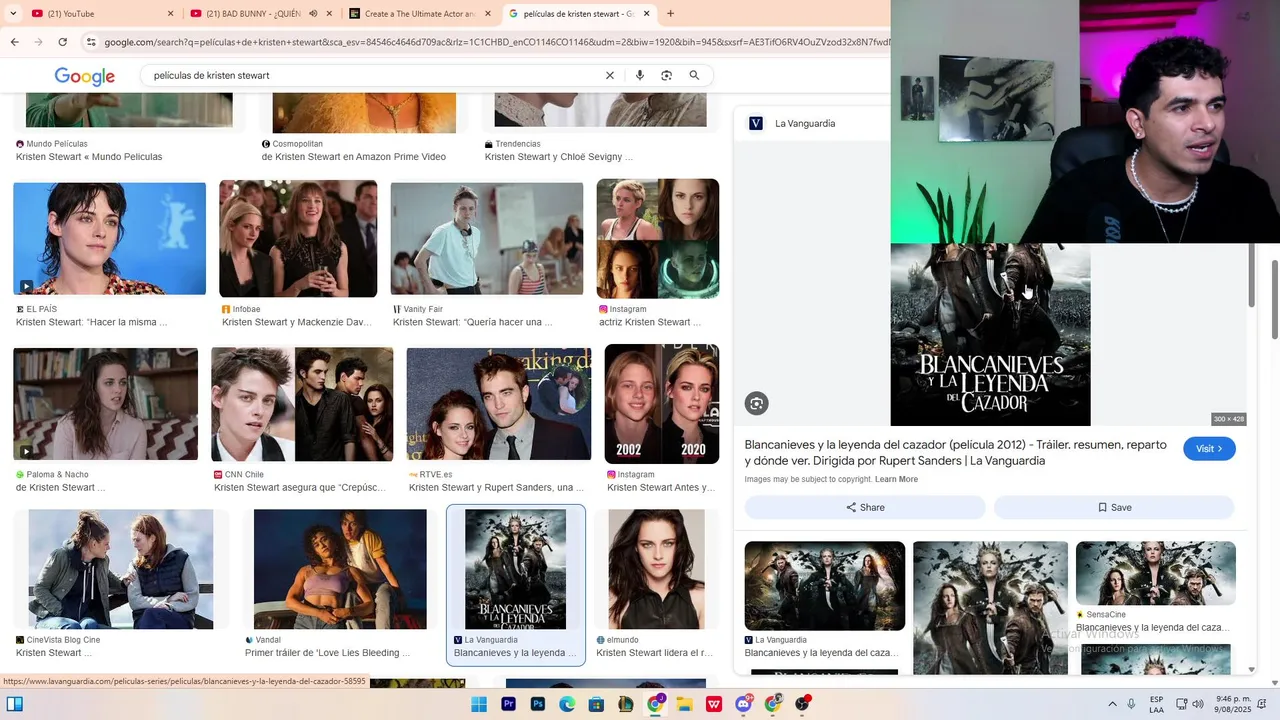Open Discord from taskbar
Viewport: 1280px width, 720px height.
[744, 704]
